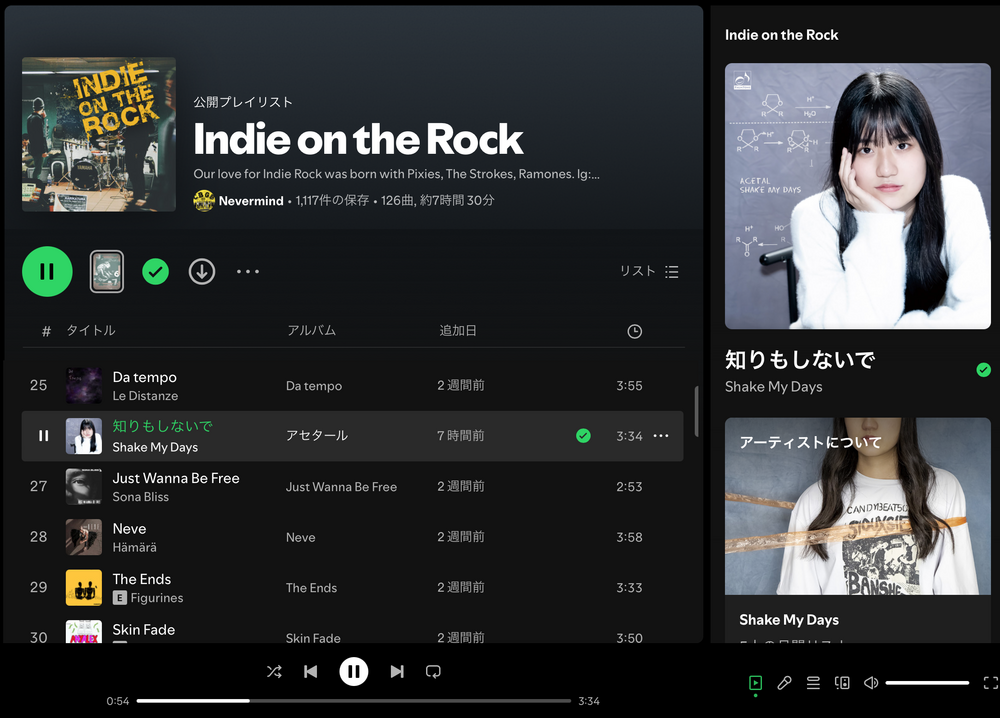Open the 知りもしないで track in the list
The height and width of the screenshot is (718, 1000).
point(163,426)
